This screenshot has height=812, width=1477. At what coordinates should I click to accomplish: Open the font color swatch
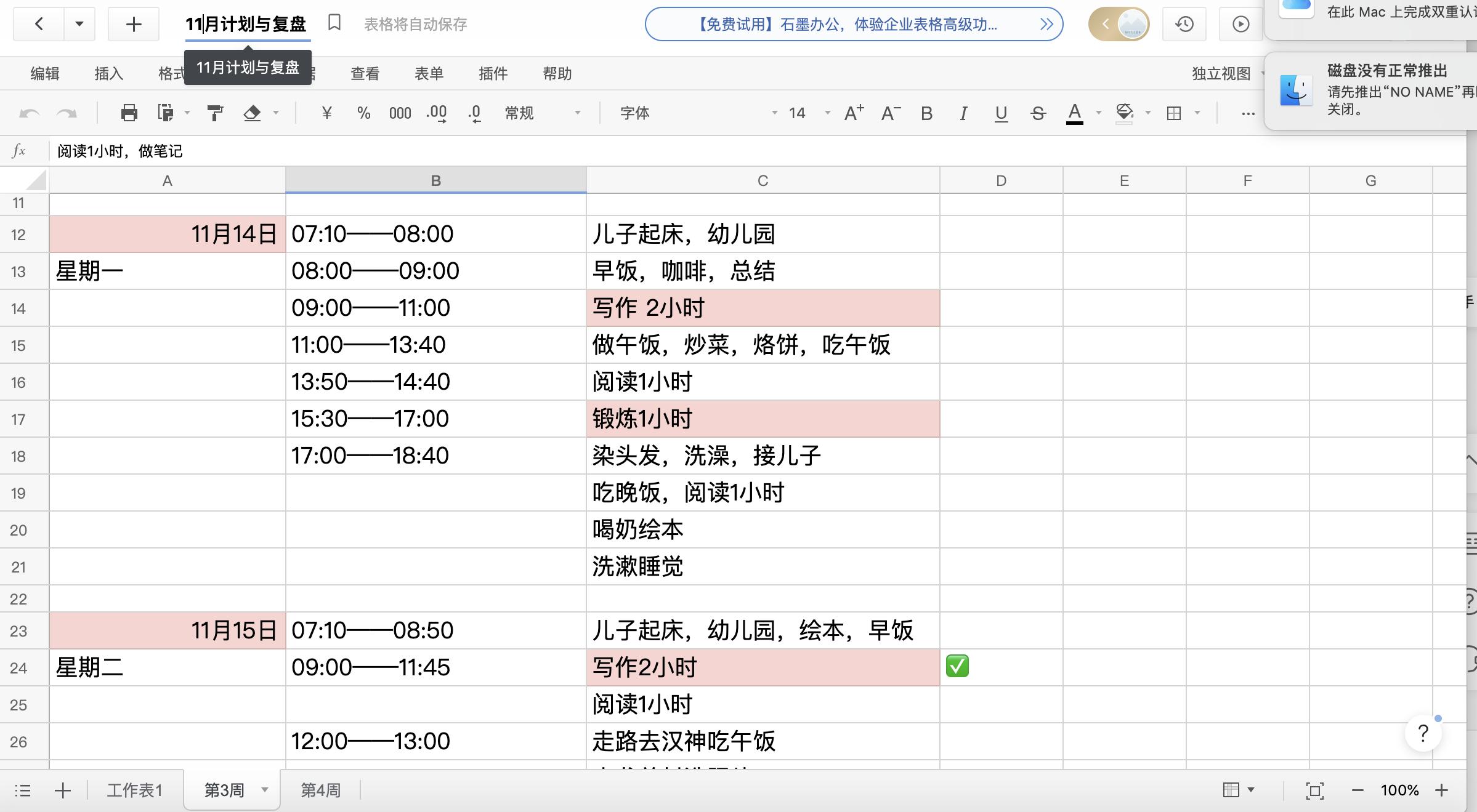tap(1075, 113)
